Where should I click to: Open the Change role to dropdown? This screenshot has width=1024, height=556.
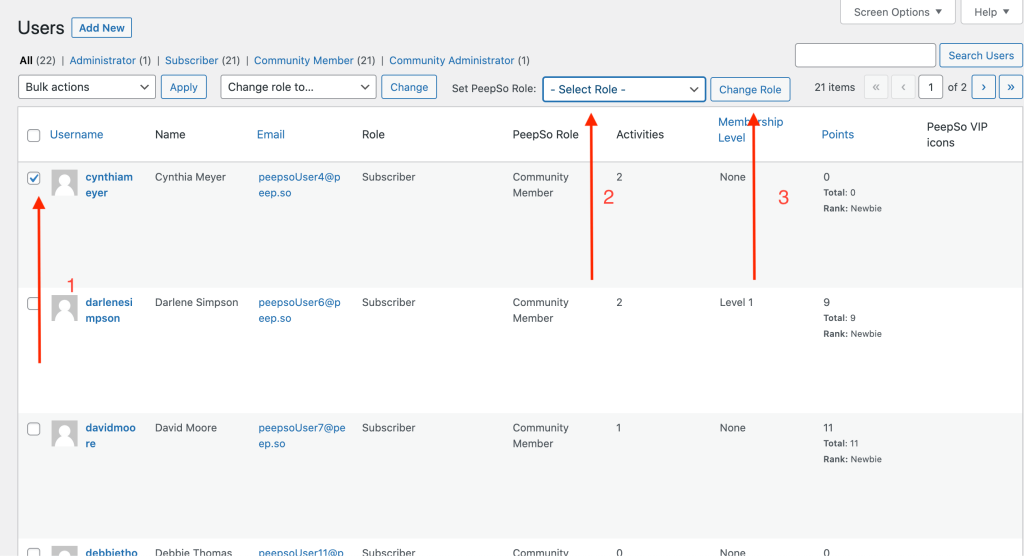(298, 87)
